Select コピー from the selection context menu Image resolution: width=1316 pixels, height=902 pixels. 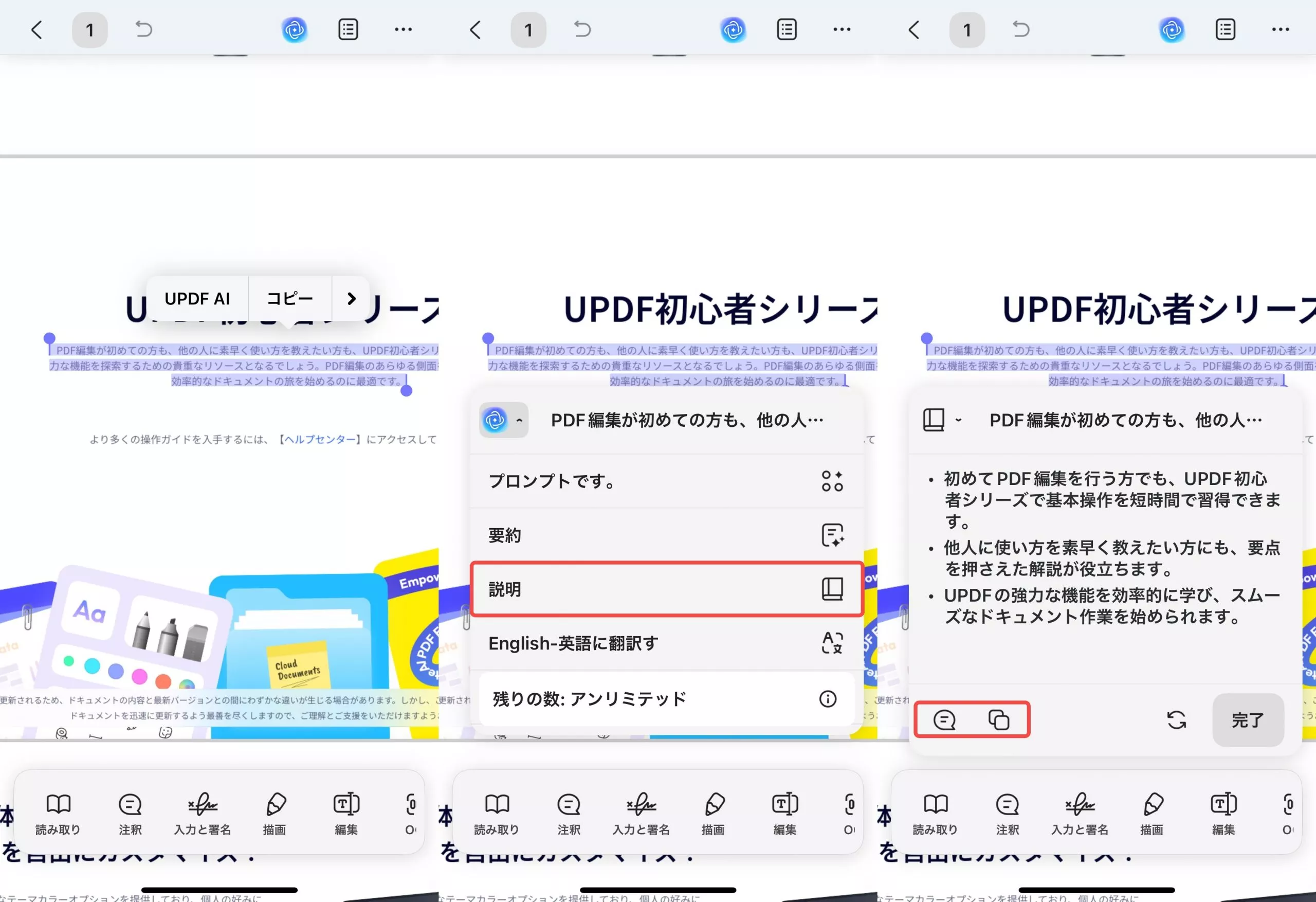click(289, 297)
